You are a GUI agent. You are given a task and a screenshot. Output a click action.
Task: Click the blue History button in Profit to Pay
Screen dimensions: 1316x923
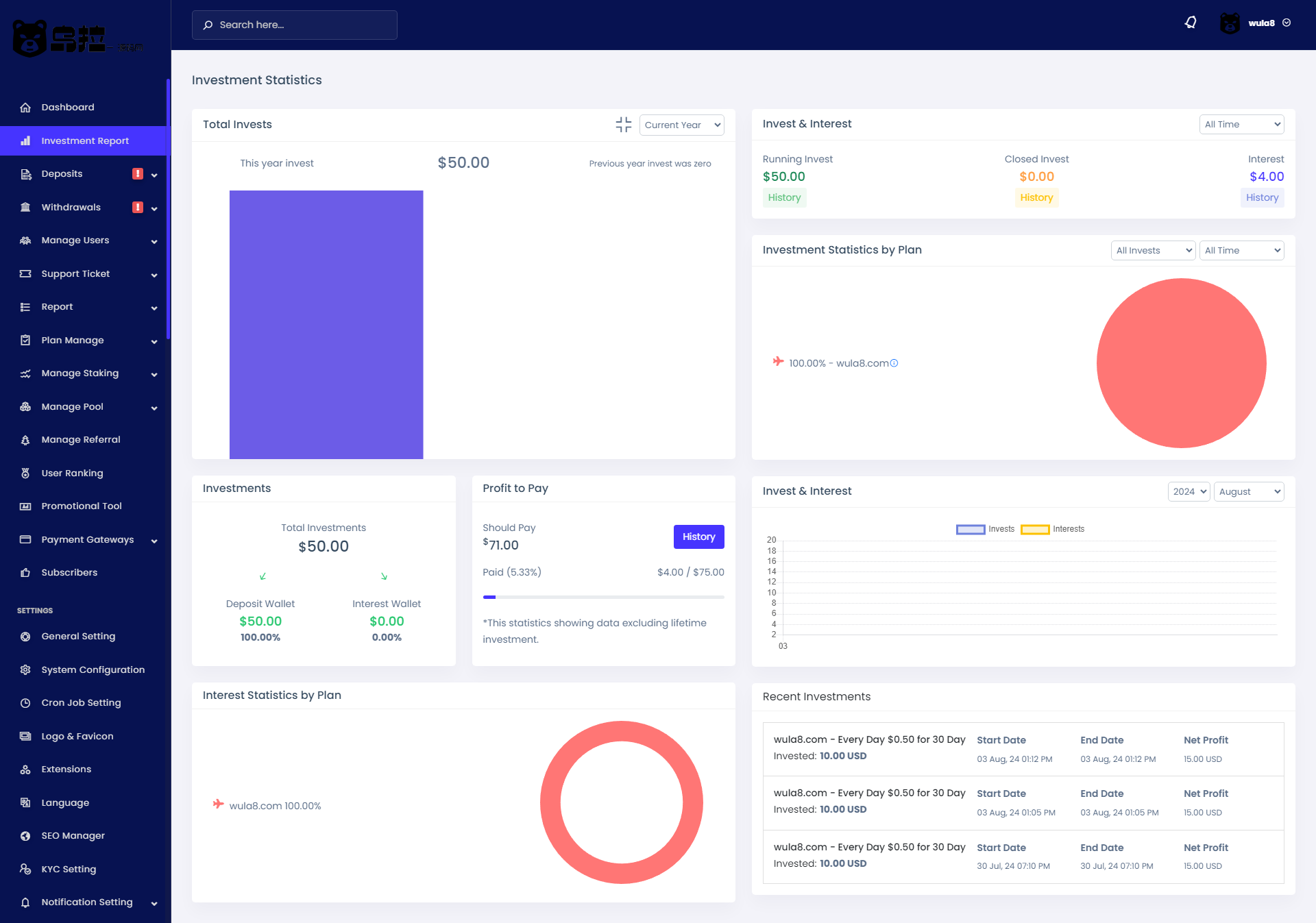tap(698, 537)
